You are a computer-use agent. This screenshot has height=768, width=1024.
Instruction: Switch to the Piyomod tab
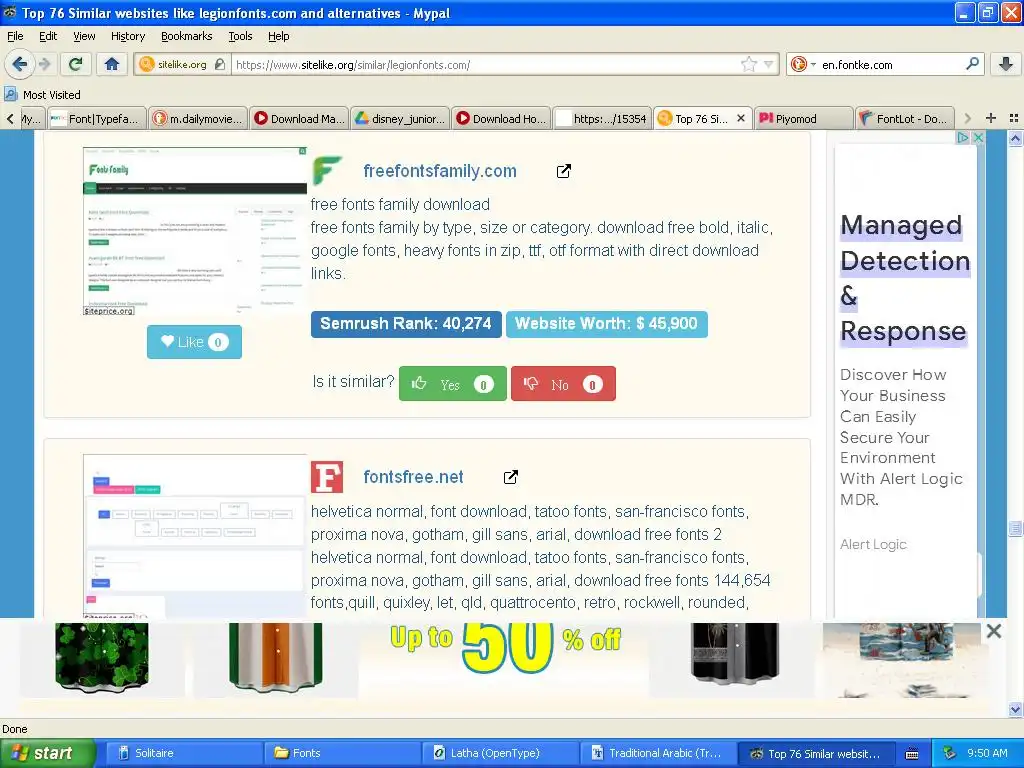(x=804, y=118)
